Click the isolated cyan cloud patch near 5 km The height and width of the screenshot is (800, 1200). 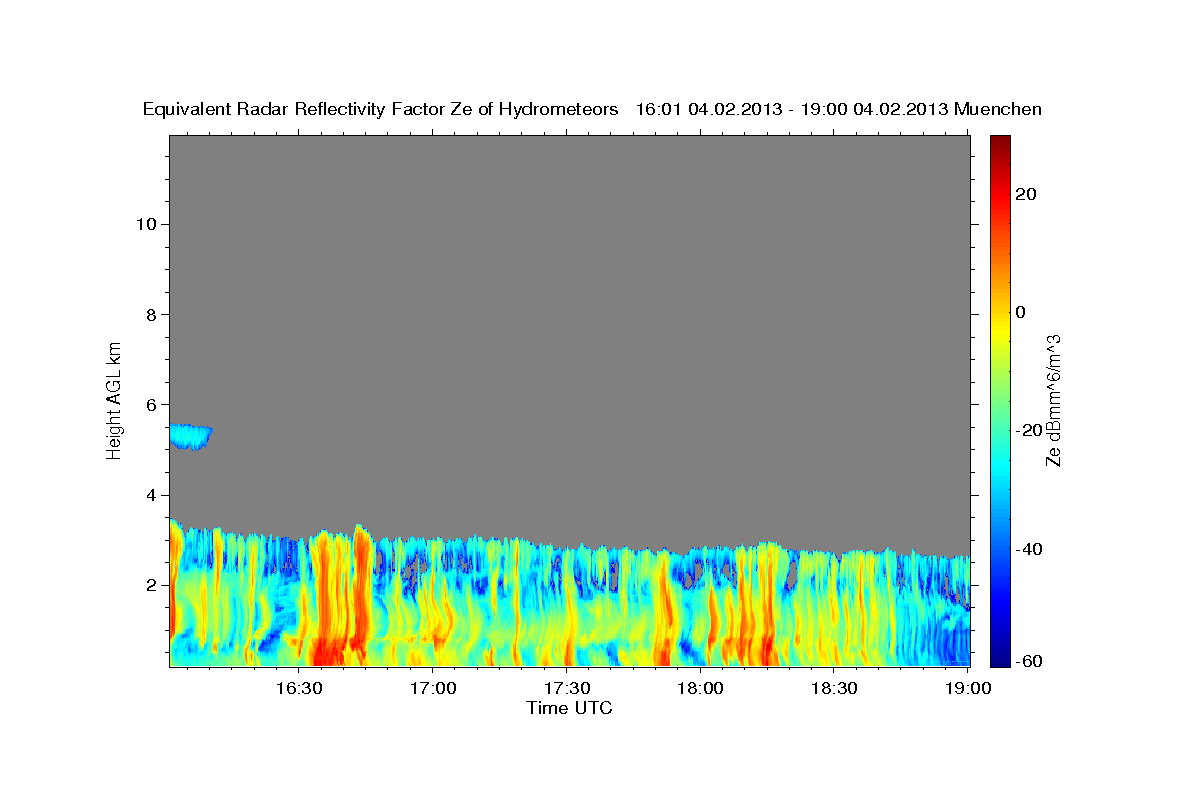(x=190, y=437)
